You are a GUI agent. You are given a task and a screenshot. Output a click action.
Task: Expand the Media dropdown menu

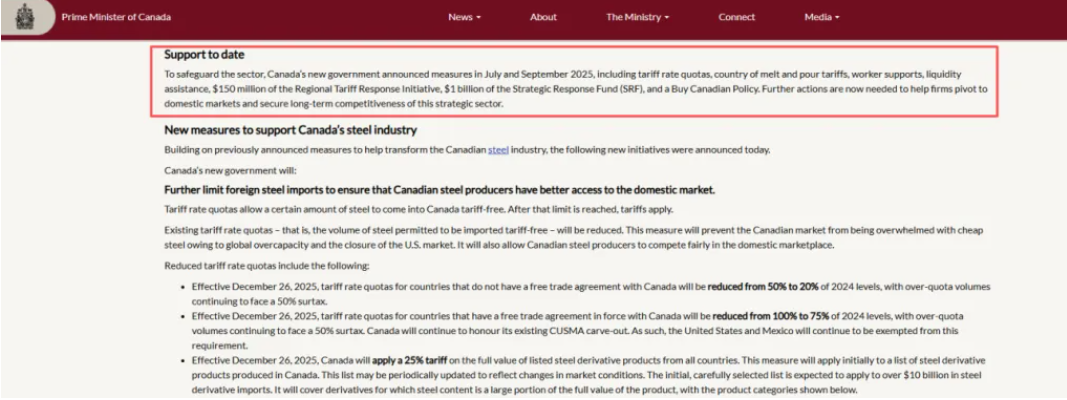click(821, 17)
